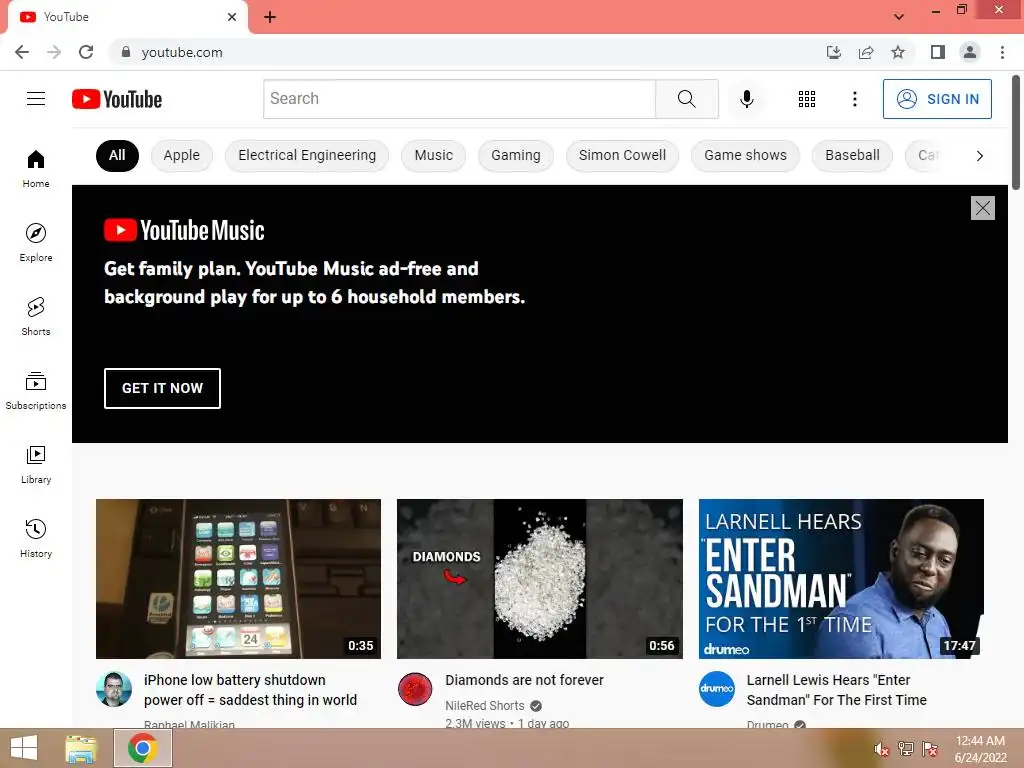The image size is (1024, 768).
Task: Select the Apple chip
Action: pyautogui.click(x=182, y=155)
